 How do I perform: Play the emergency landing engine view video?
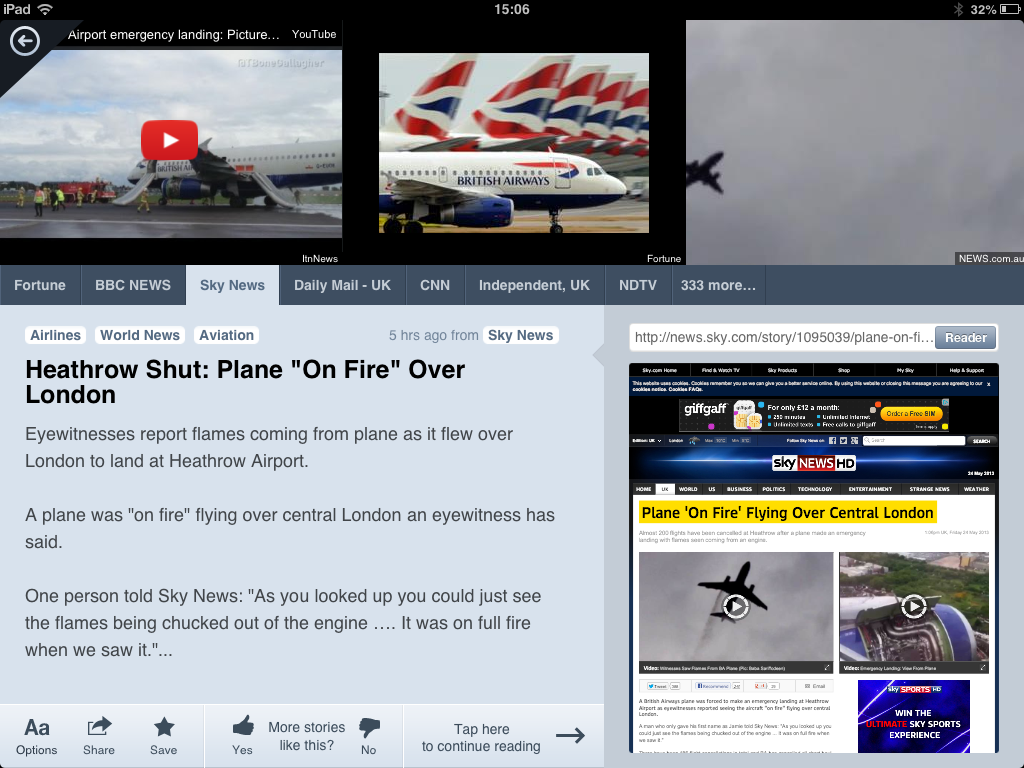pos(914,607)
